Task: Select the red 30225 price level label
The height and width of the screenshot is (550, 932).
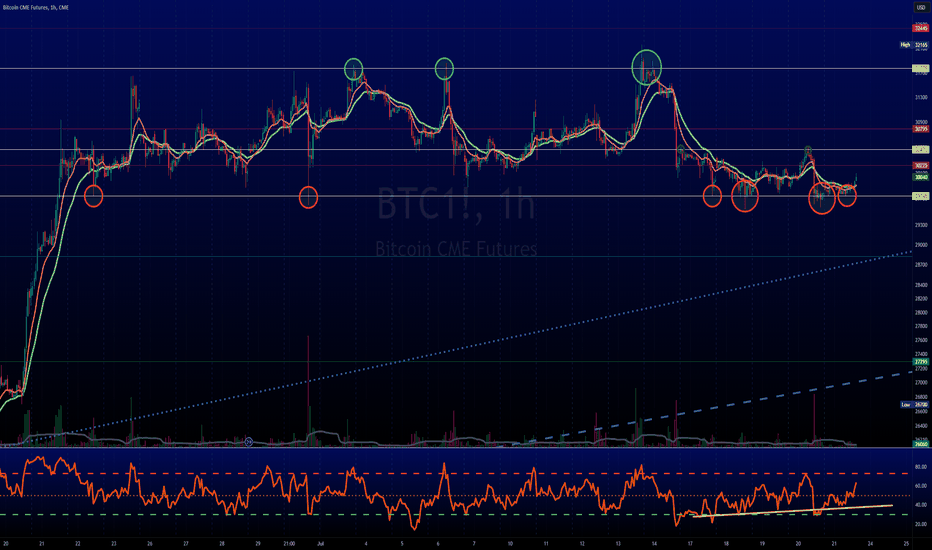Action: pyautogui.click(x=921, y=166)
